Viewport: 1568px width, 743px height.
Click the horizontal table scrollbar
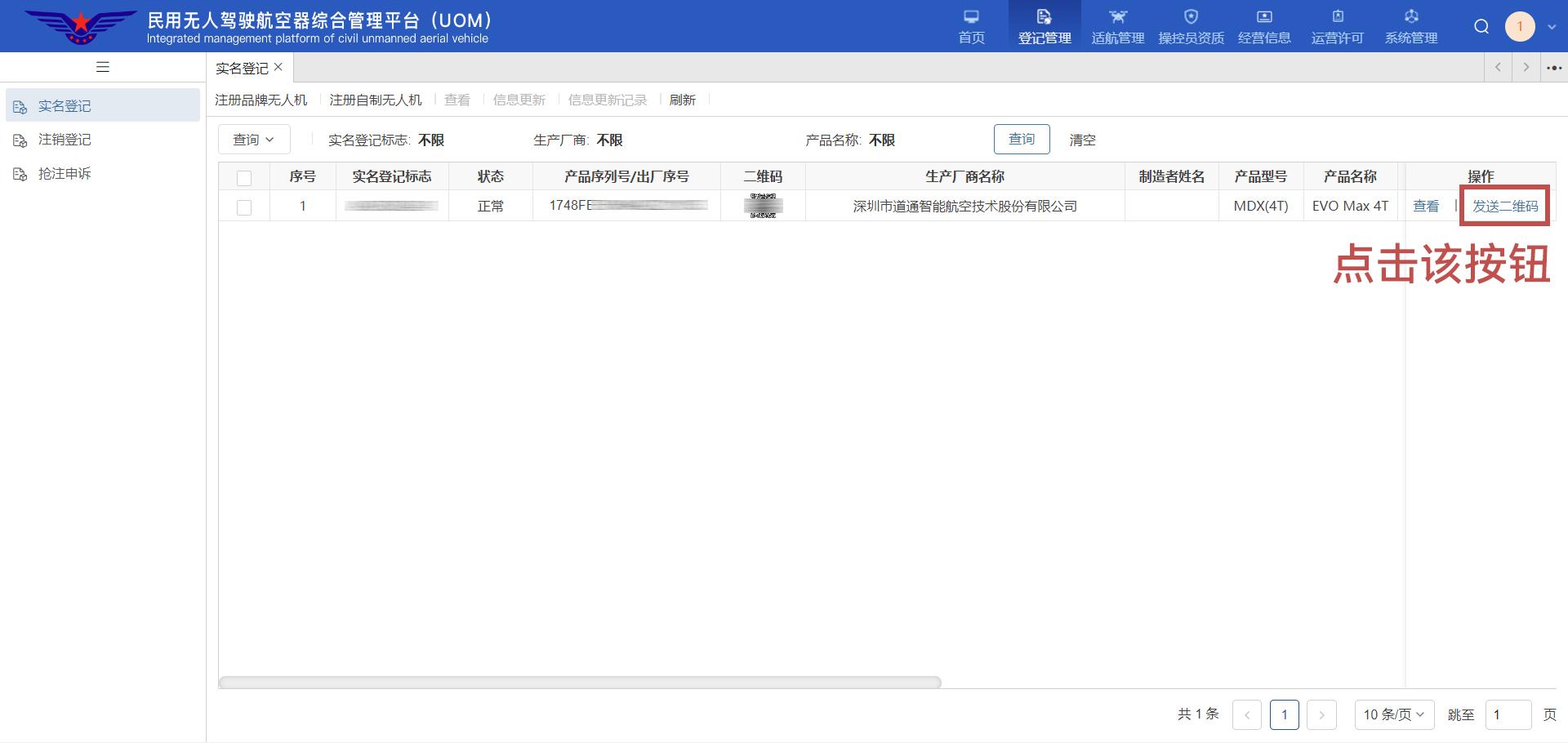point(580,683)
